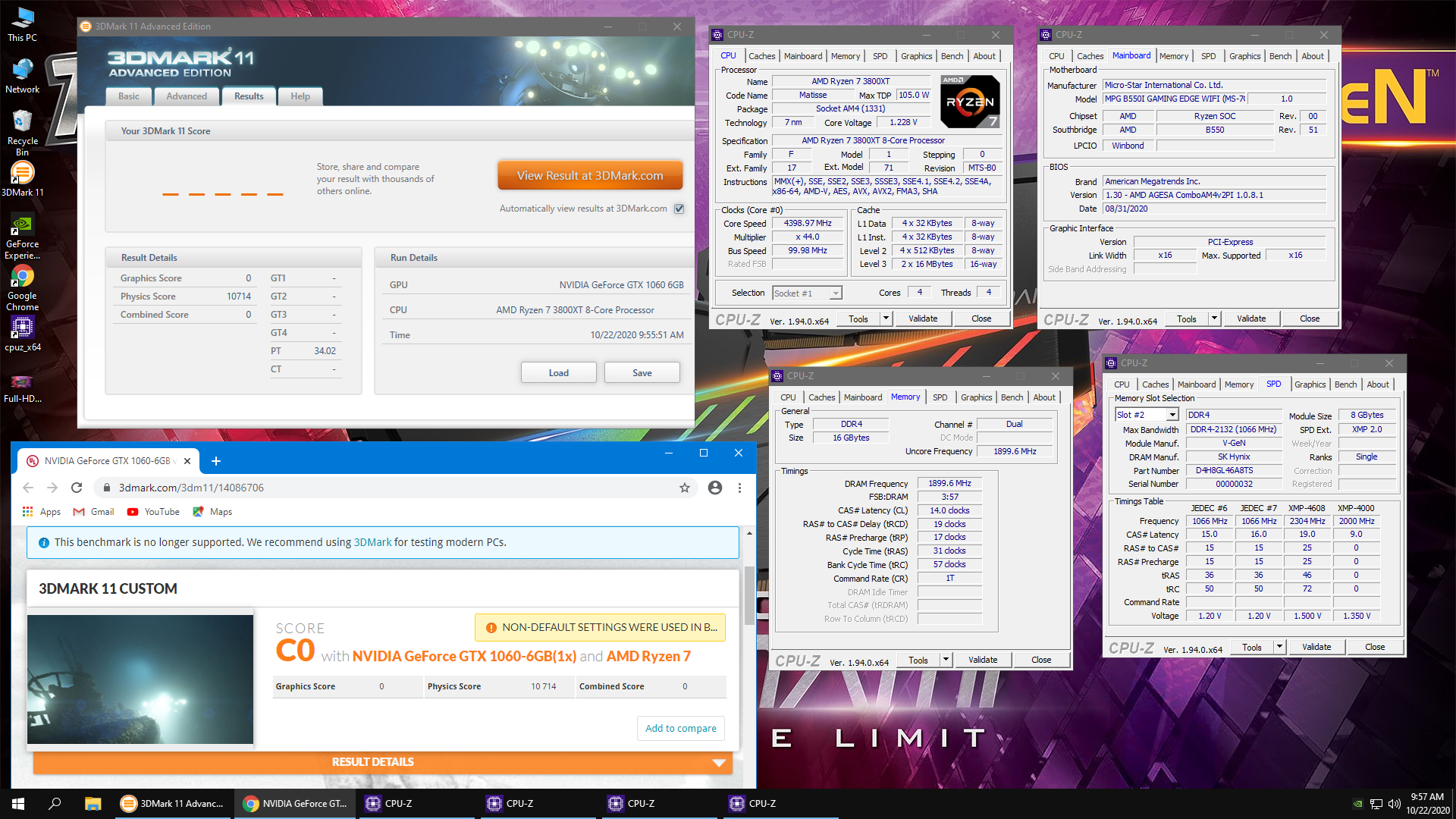Click Add to compare button

point(680,728)
